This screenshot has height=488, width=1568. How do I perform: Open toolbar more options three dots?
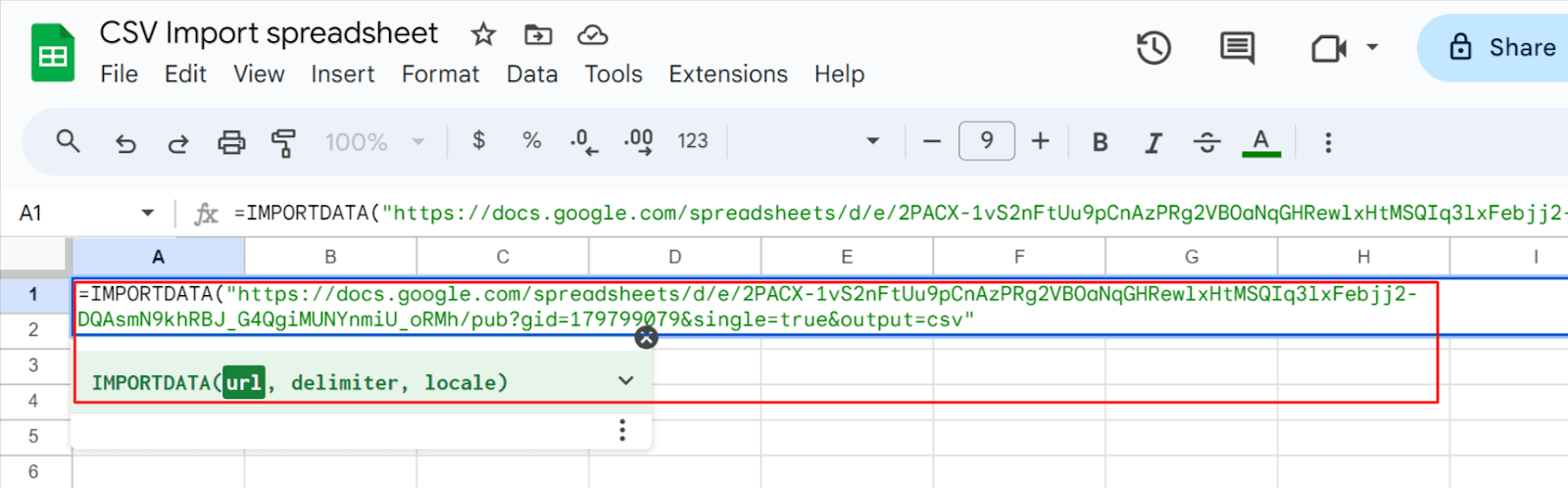click(1328, 143)
